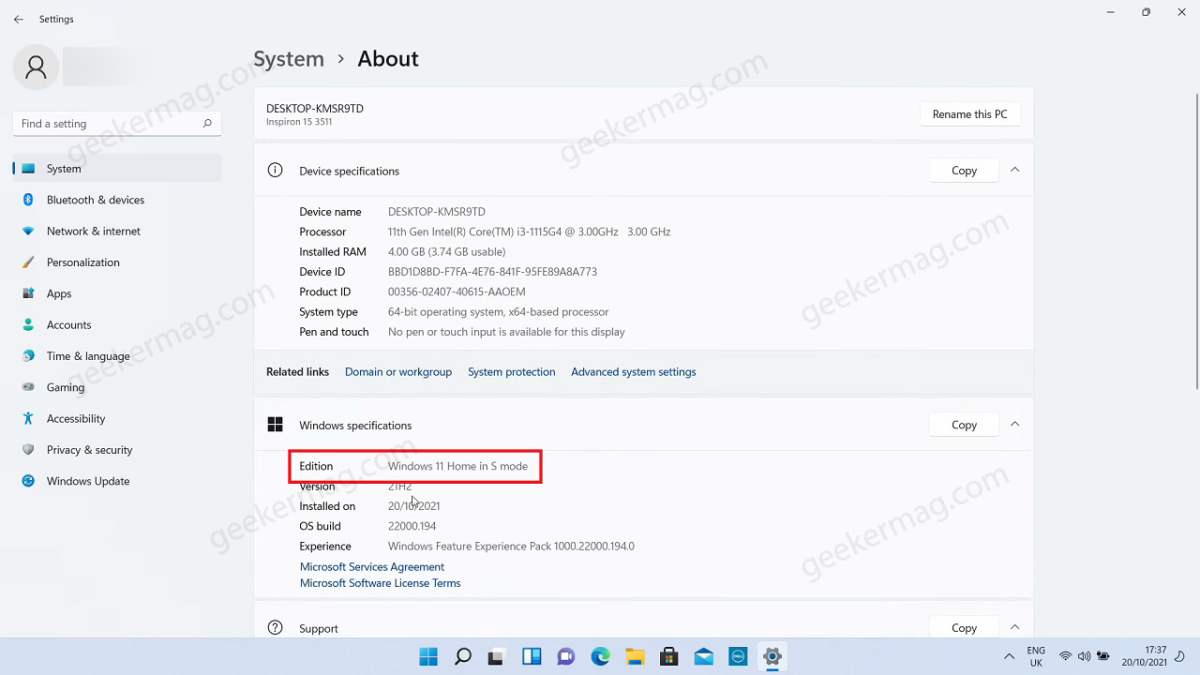This screenshot has width=1200, height=675.
Task: Open Teams Chat from the taskbar
Action: 566,657
